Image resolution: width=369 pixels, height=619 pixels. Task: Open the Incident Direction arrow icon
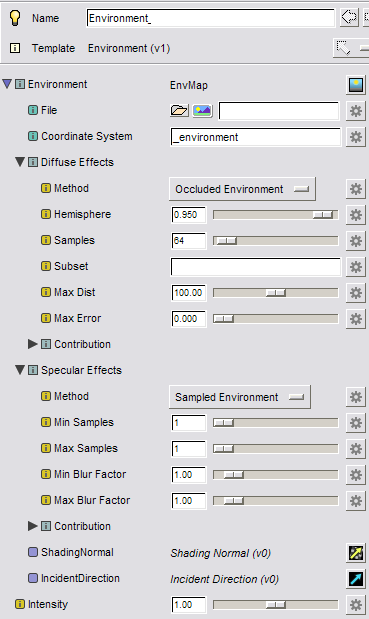pyautogui.click(x=356, y=579)
